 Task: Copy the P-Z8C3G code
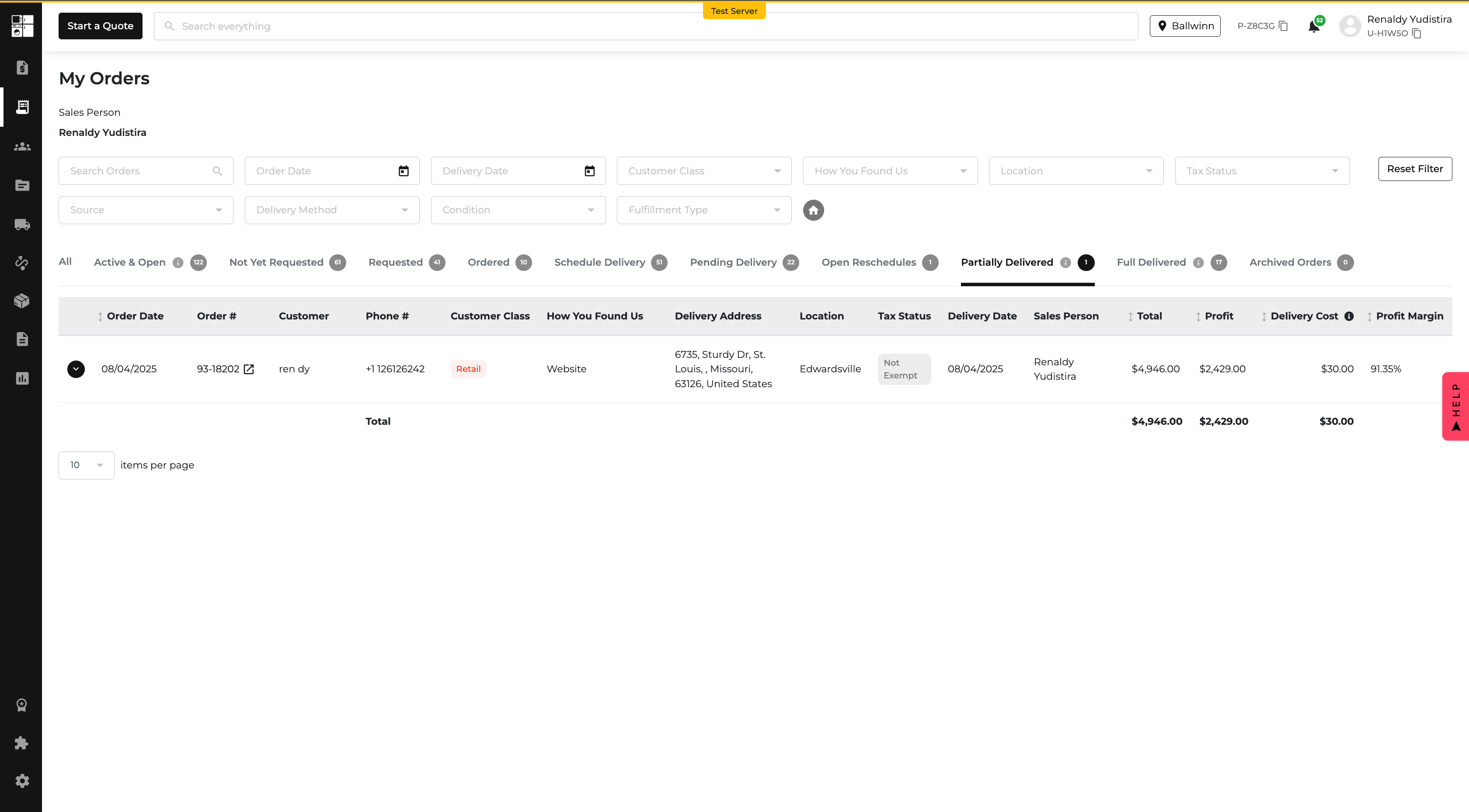point(1283,26)
